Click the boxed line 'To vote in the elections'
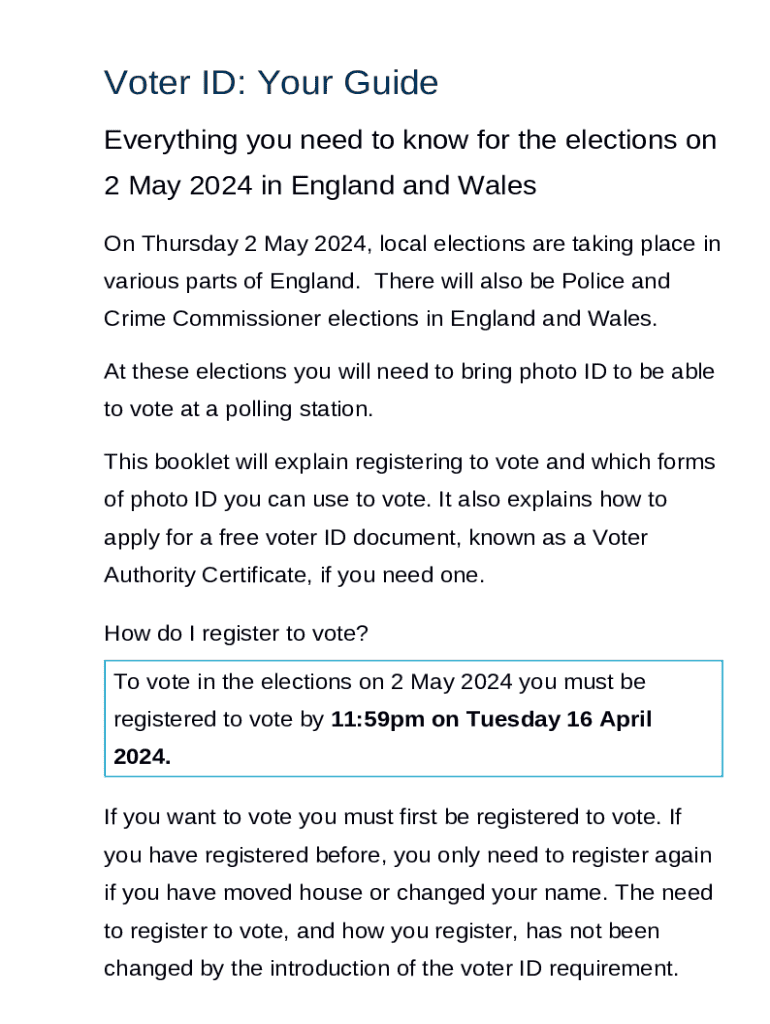The image size is (770, 1024). coord(380,682)
